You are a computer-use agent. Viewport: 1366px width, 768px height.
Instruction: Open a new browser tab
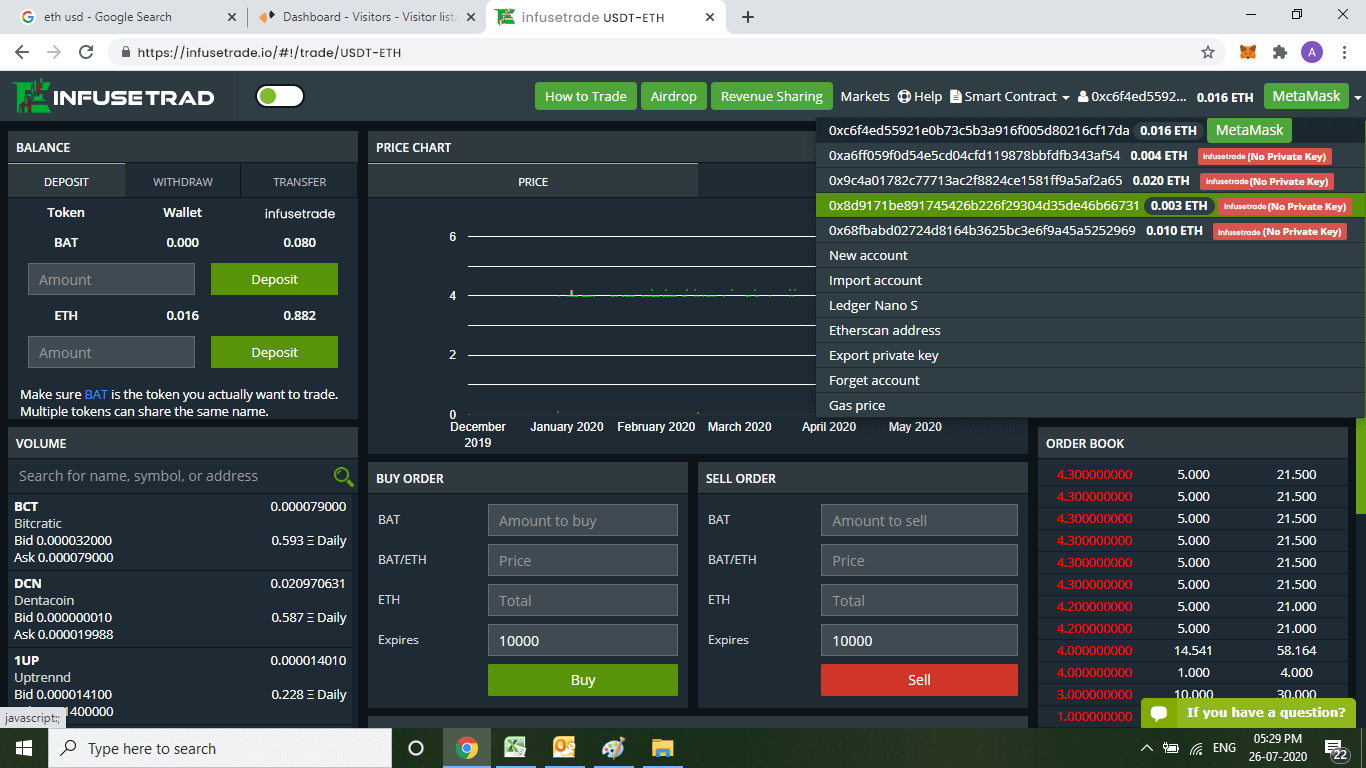click(748, 17)
